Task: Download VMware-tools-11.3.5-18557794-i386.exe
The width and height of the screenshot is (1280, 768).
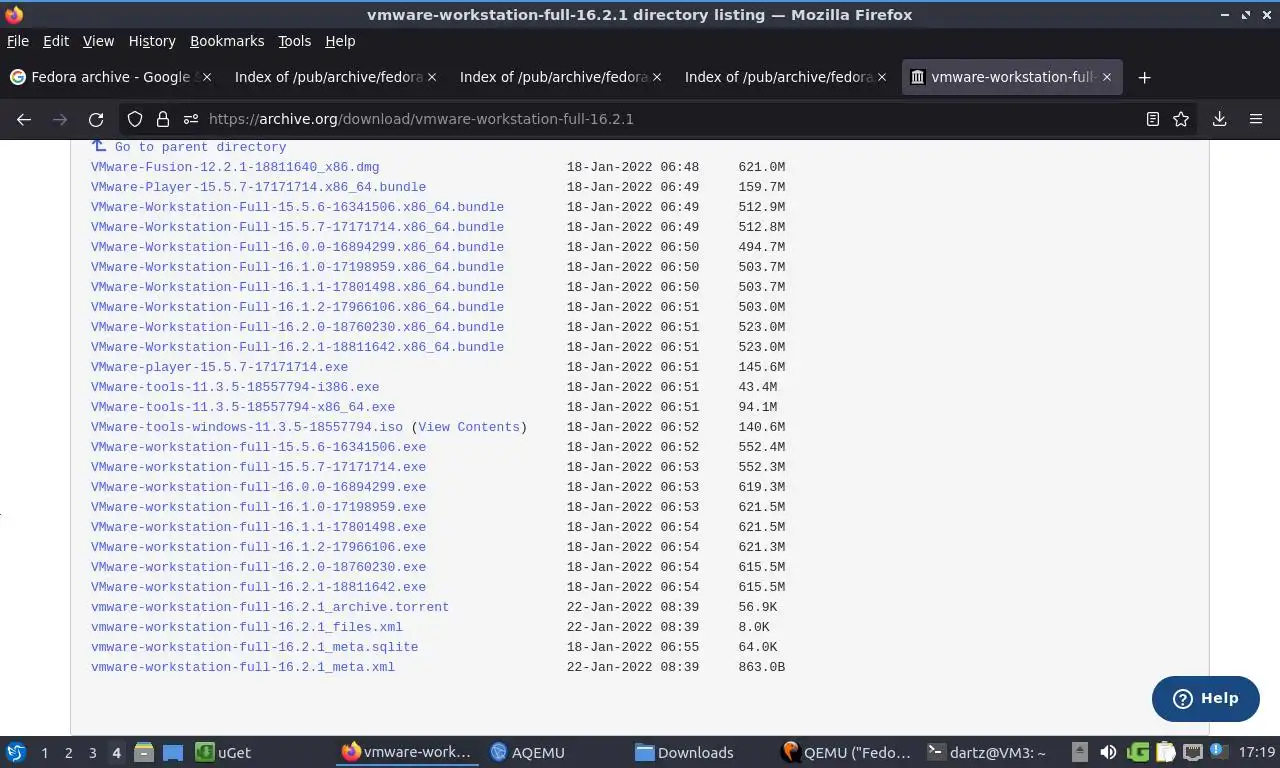Action: (235, 387)
